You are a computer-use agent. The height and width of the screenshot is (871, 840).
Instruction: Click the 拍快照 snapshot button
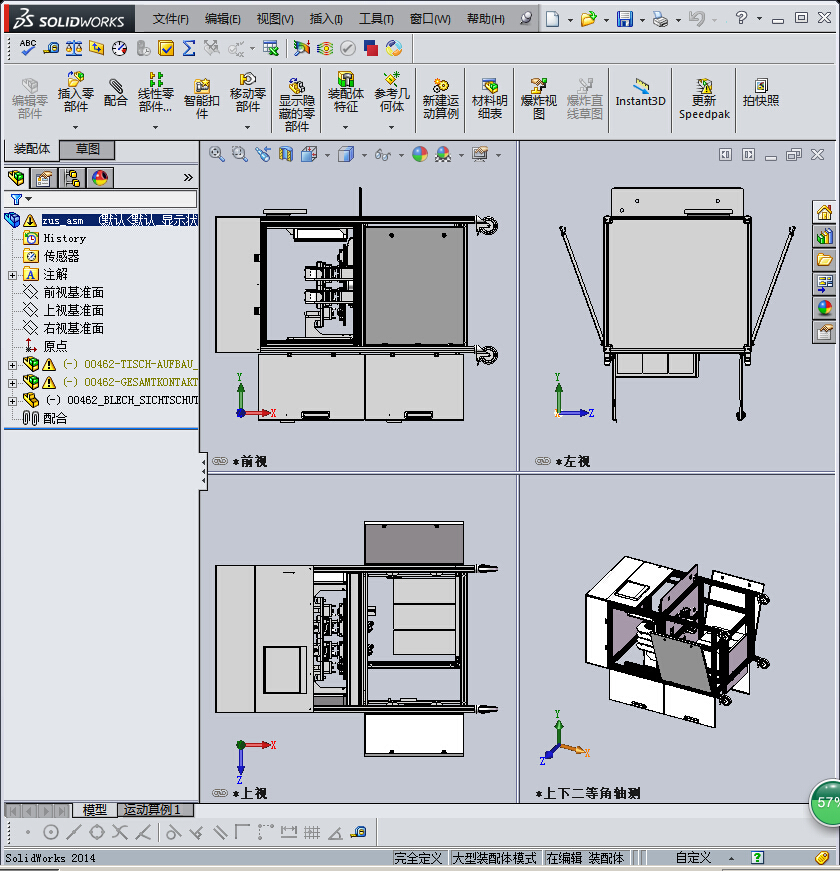(761, 93)
